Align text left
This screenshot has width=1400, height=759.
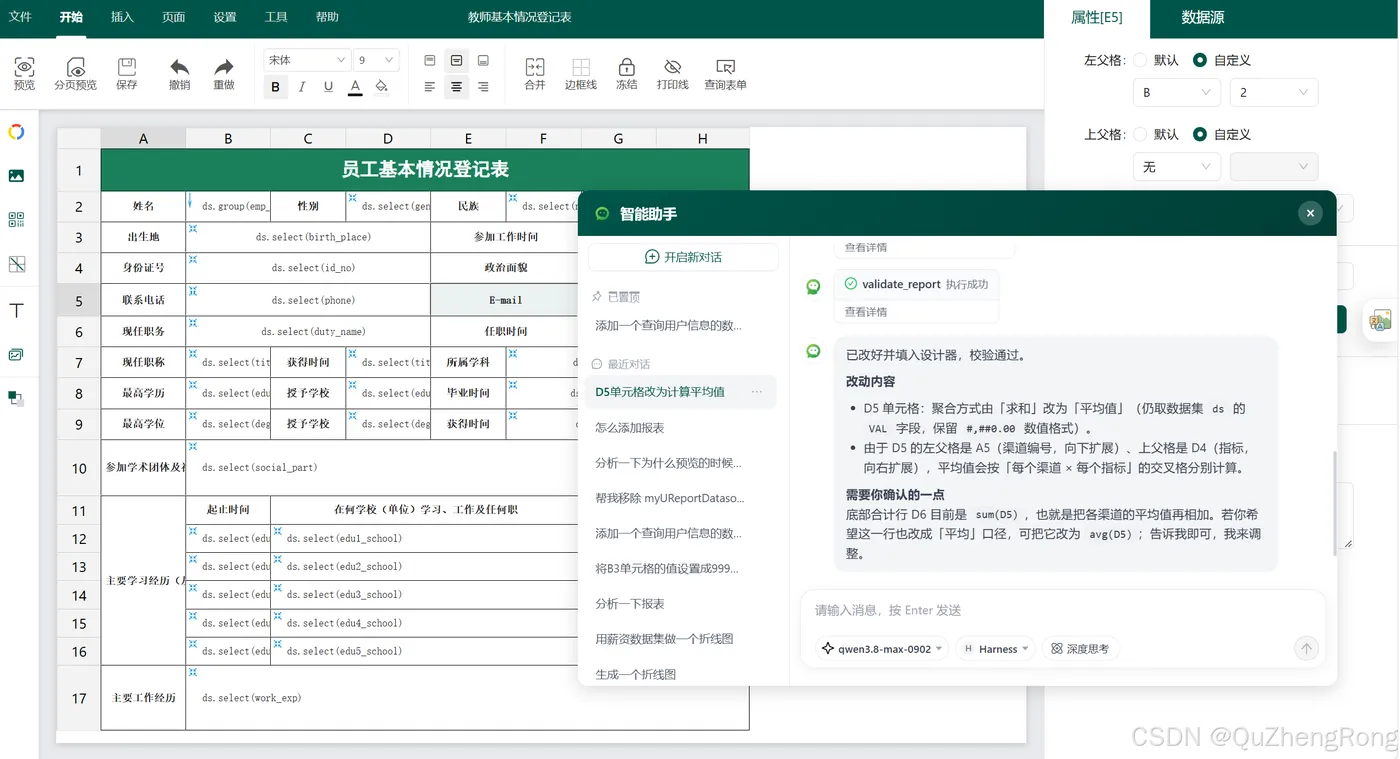(430, 87)
